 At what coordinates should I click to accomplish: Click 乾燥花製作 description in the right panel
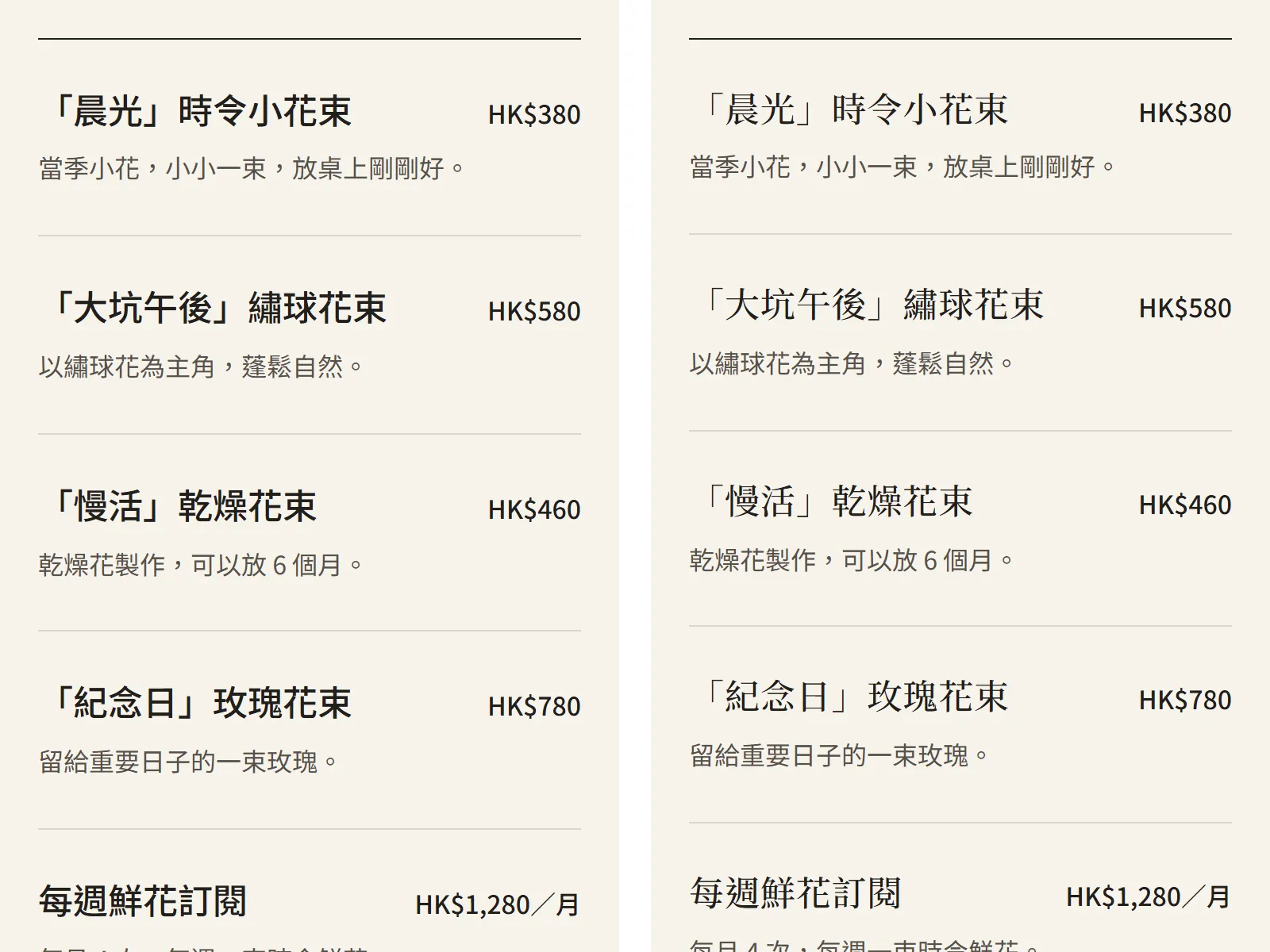pyautogui.click(x=852, y=560)
